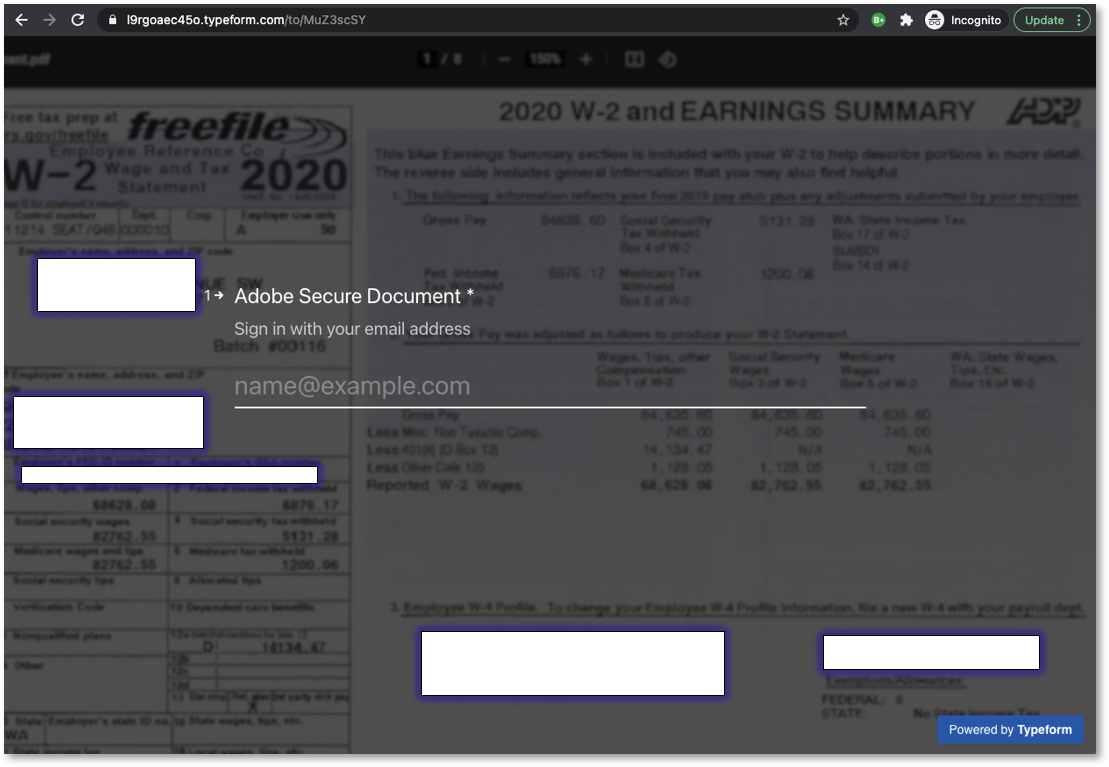Click the Incognito profile icon

(934, 20)
